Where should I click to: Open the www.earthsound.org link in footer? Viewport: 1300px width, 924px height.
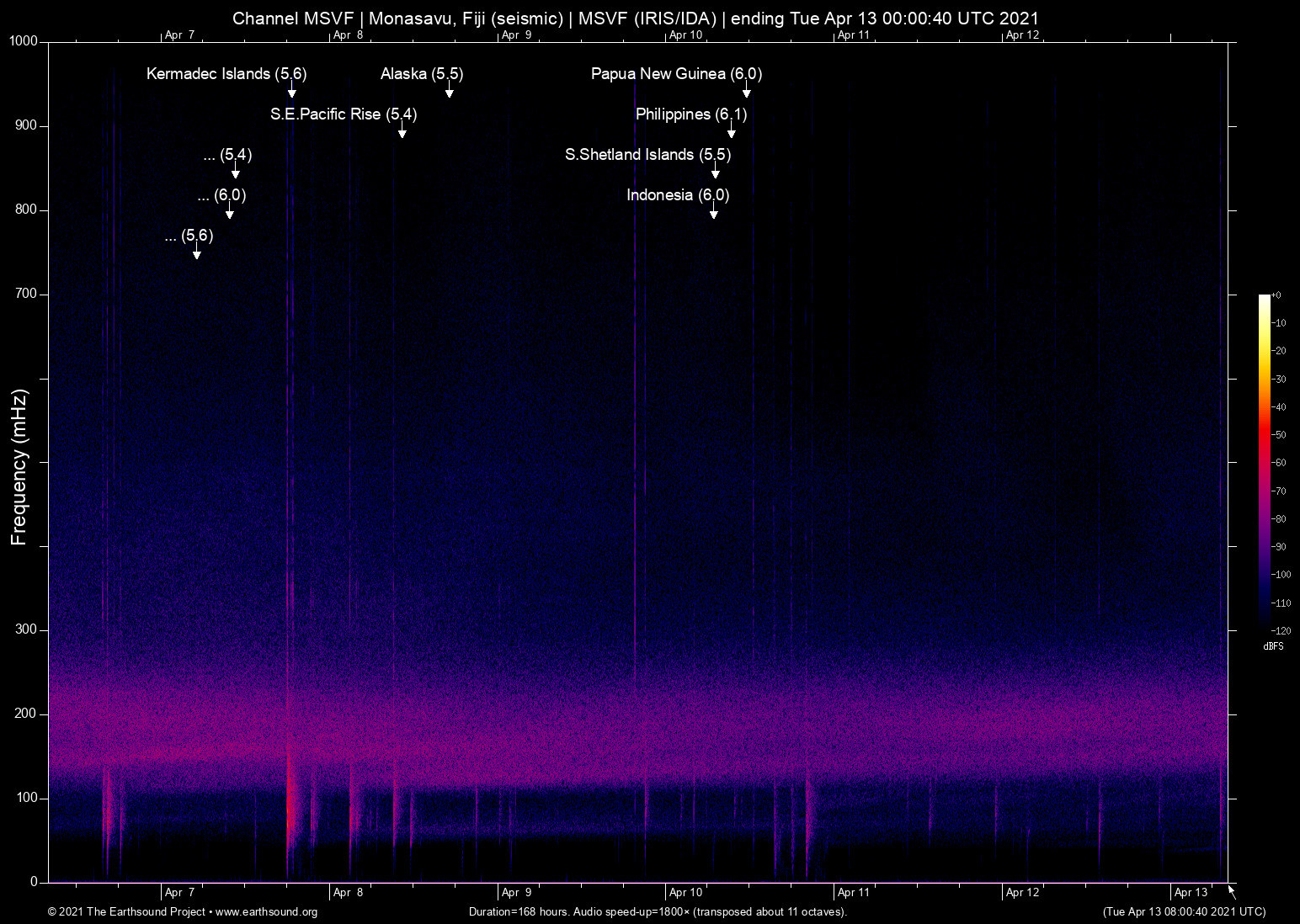(266, 912)
